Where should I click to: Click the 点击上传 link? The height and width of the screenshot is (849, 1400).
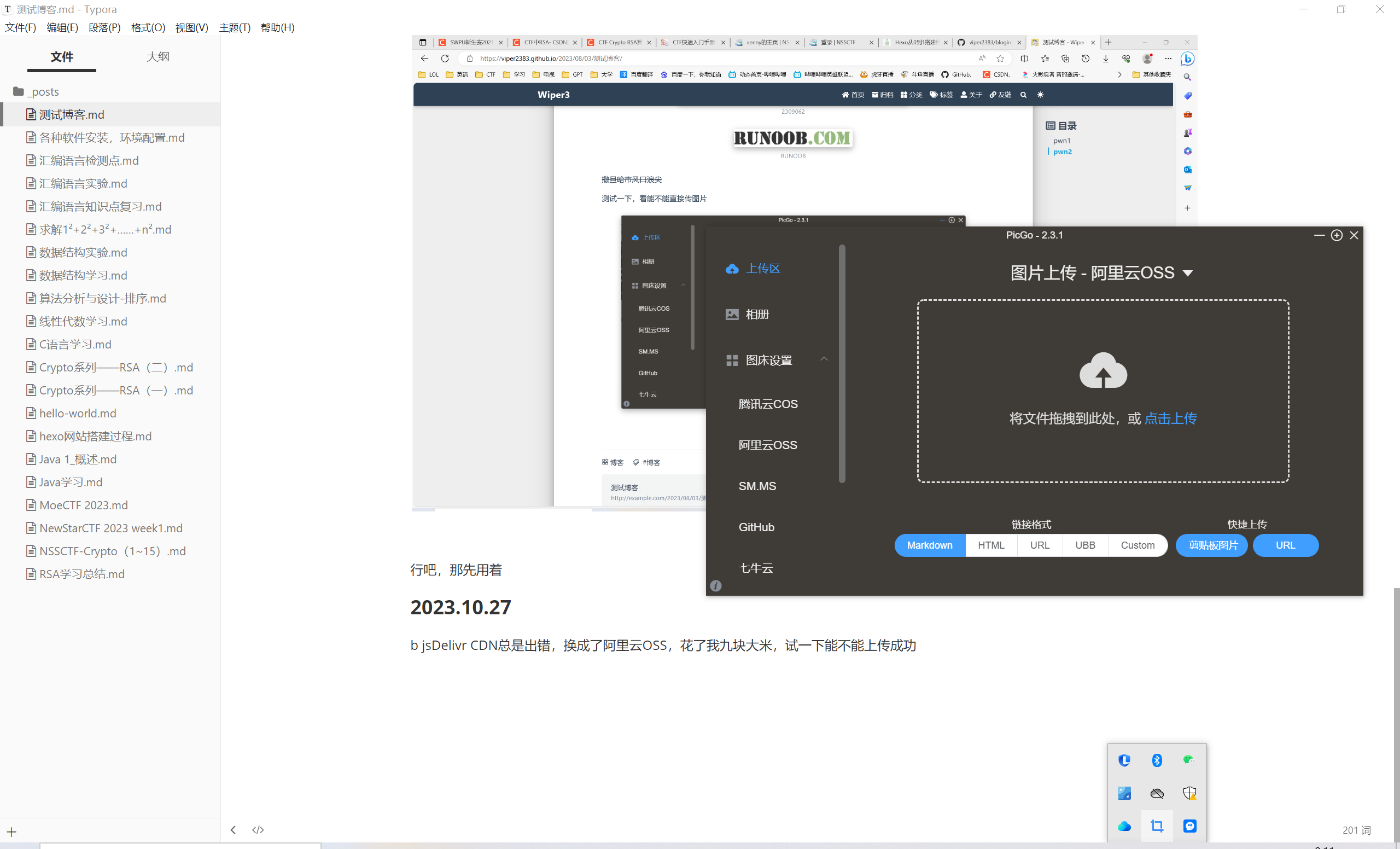coord(1170,418)
